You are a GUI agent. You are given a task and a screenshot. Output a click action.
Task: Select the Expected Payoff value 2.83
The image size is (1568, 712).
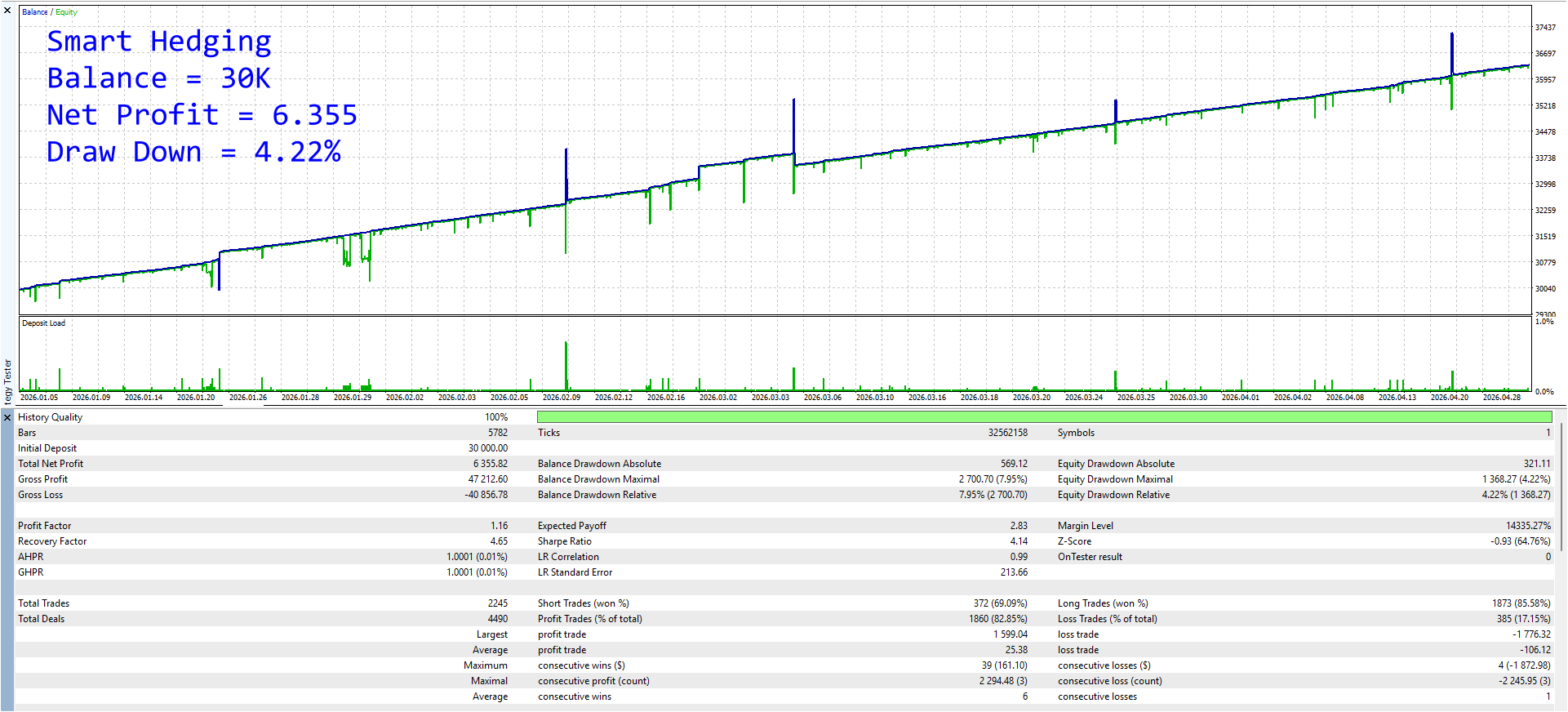coord(1019,526)
